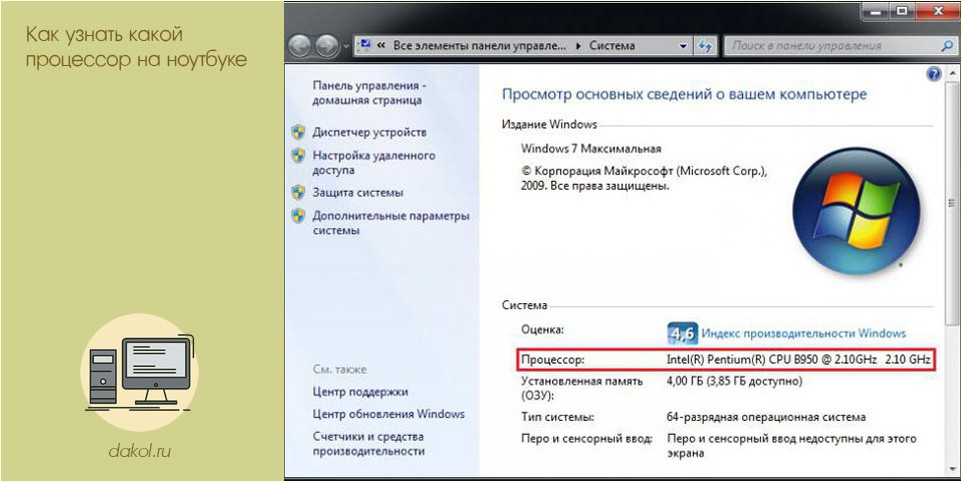Click the 'Тип системы:' label
This screenshot has height=482, width=962.
click(x=557, y=417)
